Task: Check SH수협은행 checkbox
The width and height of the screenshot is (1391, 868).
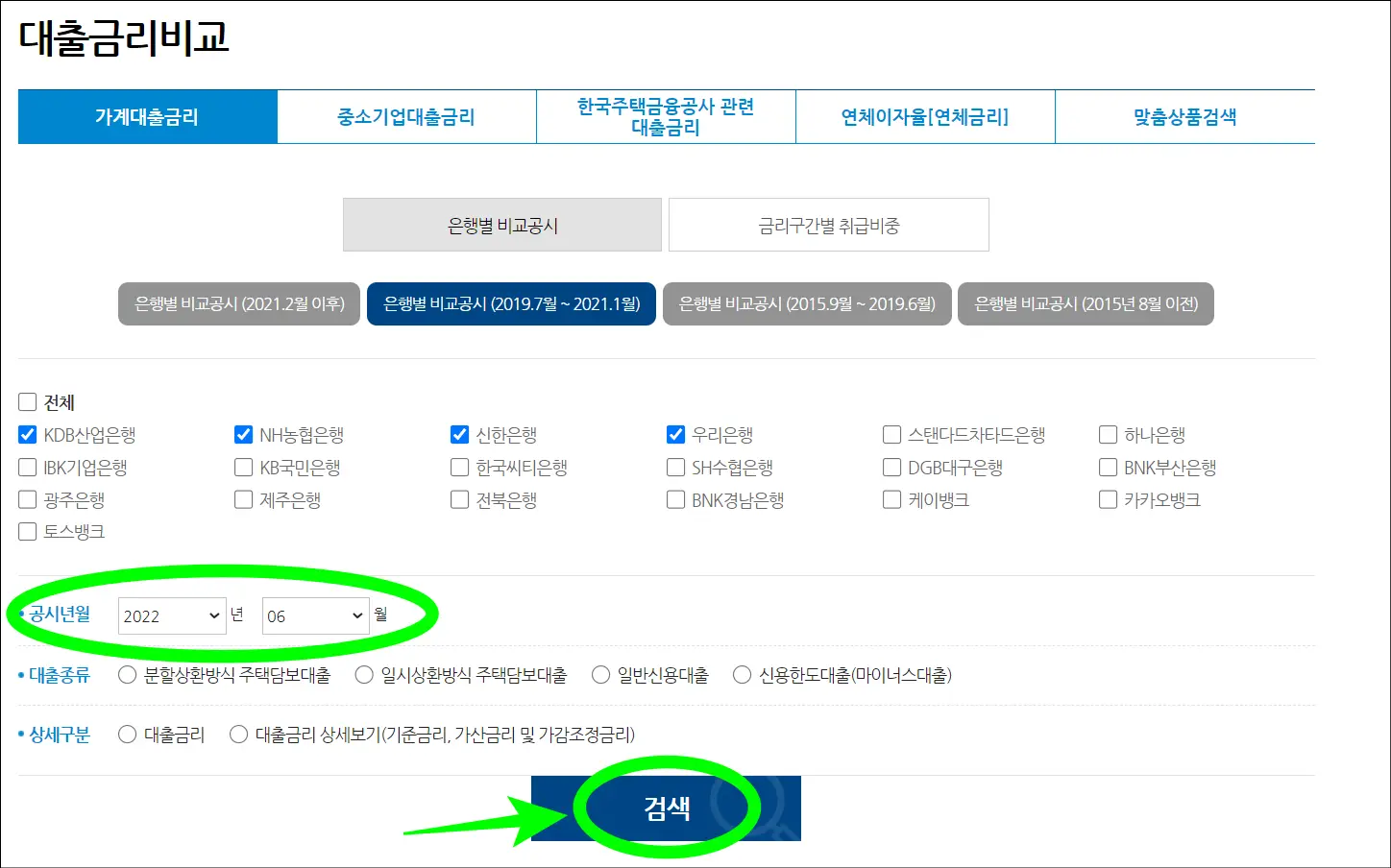Action: 676,468
